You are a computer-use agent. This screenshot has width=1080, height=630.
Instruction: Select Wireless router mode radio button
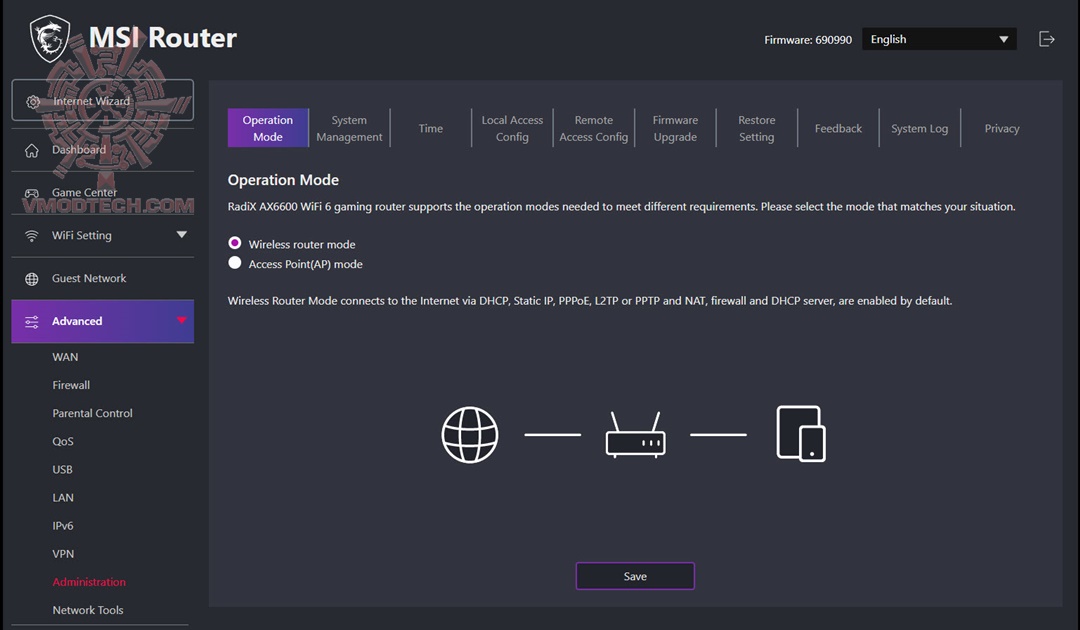pyautogui.click(x=235, y=243)
